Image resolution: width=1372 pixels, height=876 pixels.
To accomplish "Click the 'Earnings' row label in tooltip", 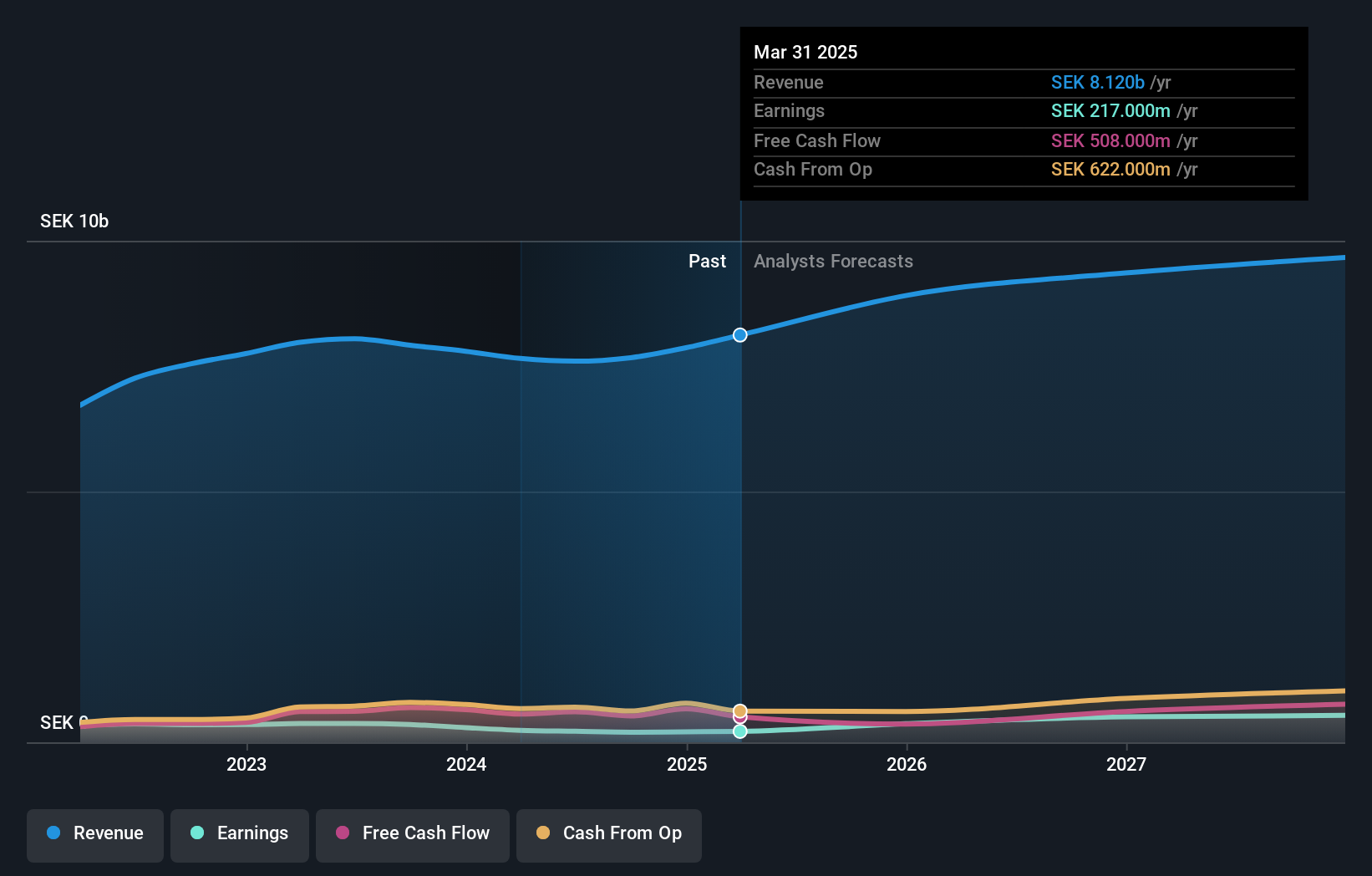I will 789,111.
